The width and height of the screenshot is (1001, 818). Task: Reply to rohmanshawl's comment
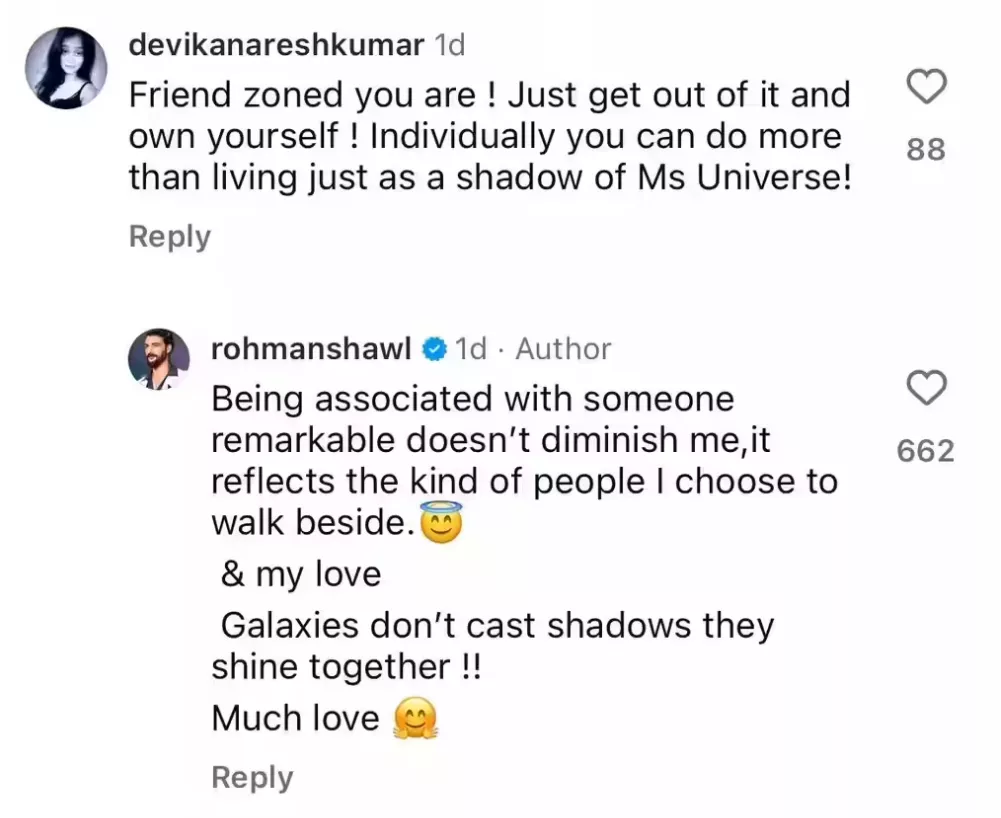(x=252, y=778)
